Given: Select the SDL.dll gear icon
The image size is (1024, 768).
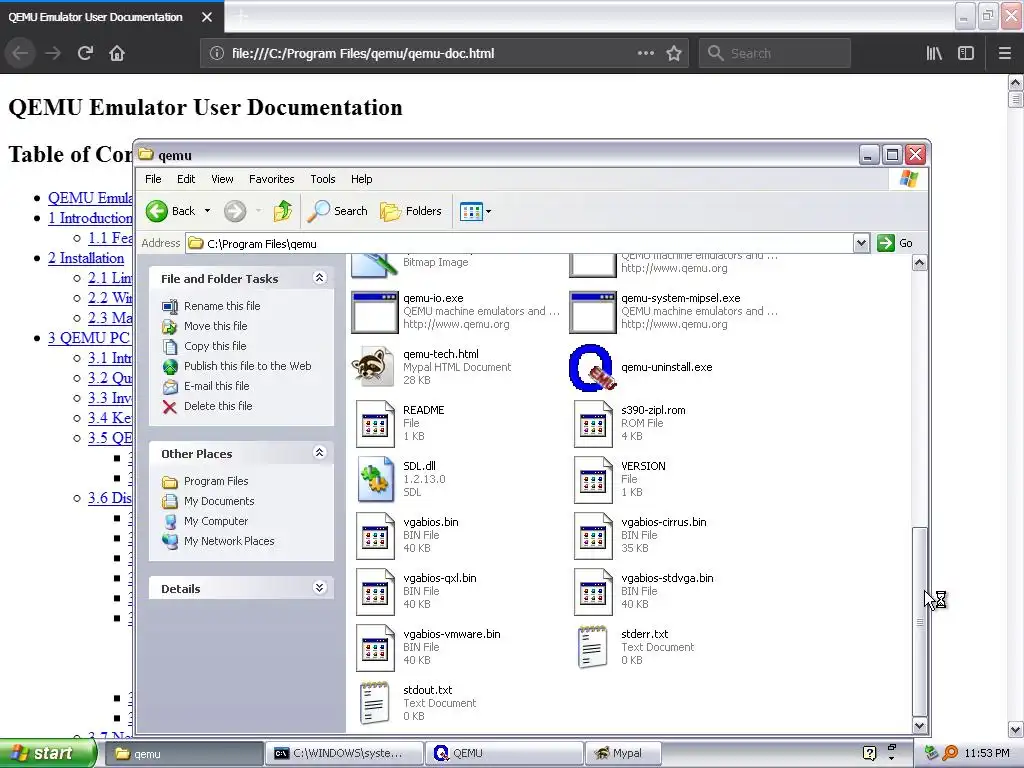Looking at the screenshot, I should [x=375, y=479].
